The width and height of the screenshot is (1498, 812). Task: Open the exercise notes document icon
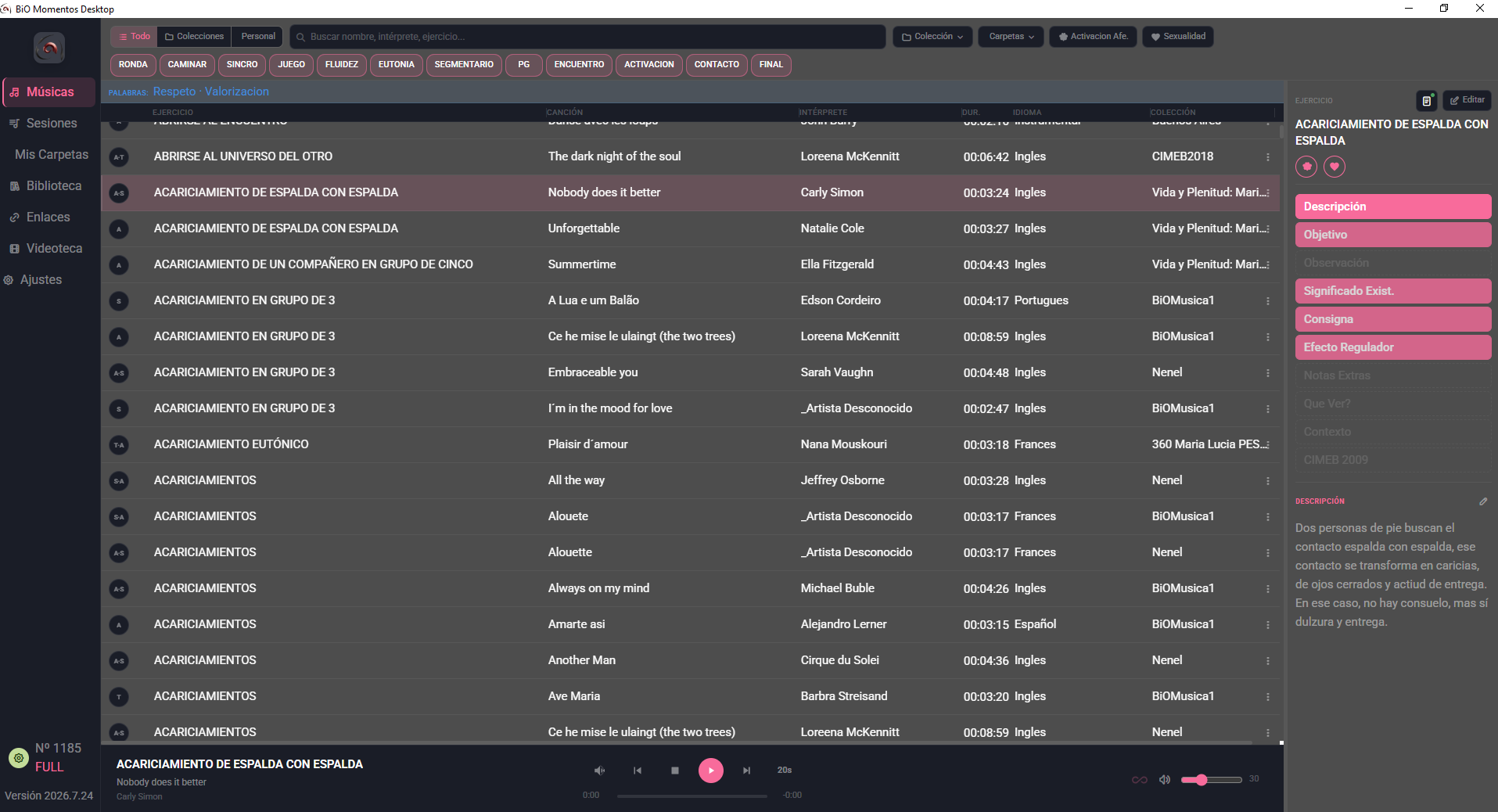coord(1427,101)
